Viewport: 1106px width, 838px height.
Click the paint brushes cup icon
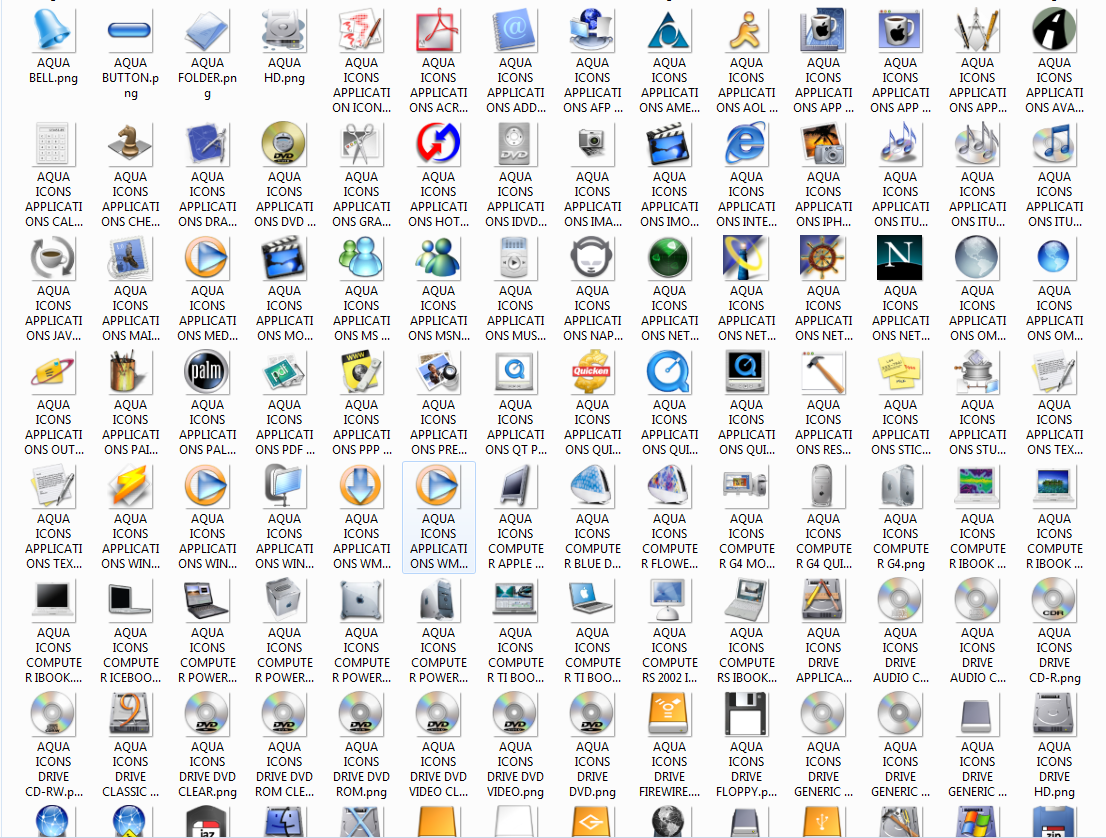130,372
